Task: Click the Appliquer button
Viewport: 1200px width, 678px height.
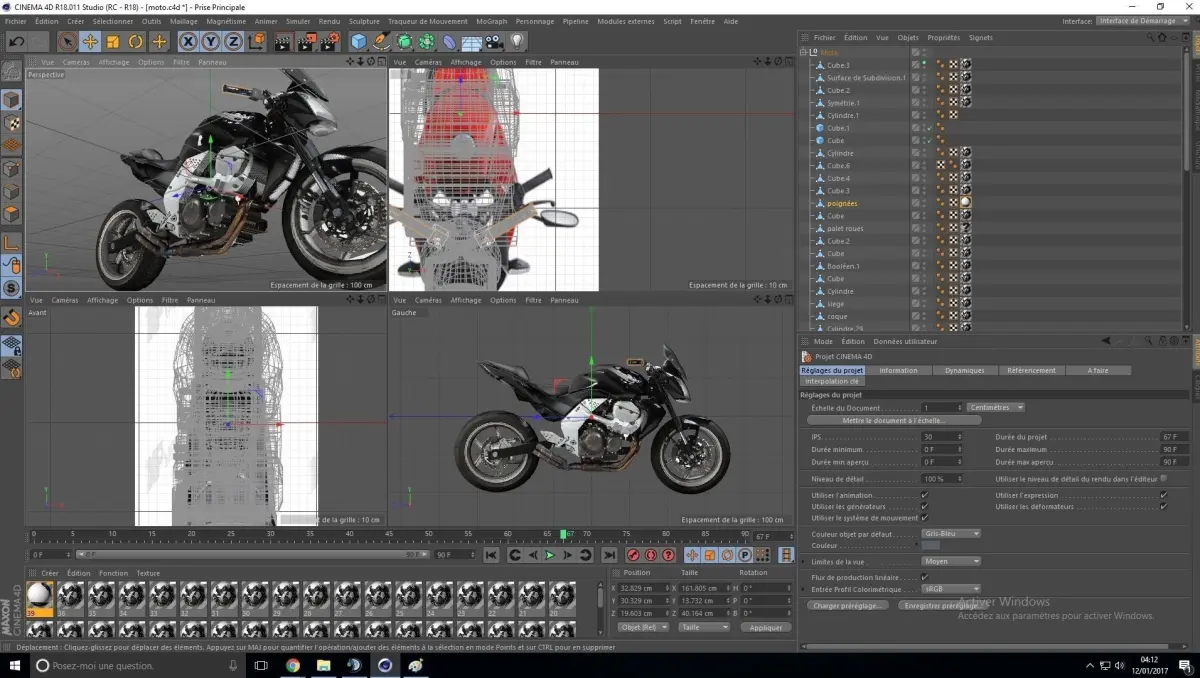Action: coord(766,627)
